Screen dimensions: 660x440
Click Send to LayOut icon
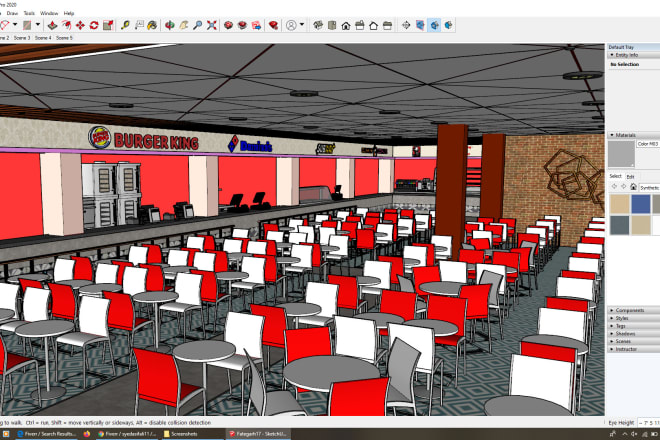tap(256, 25)
